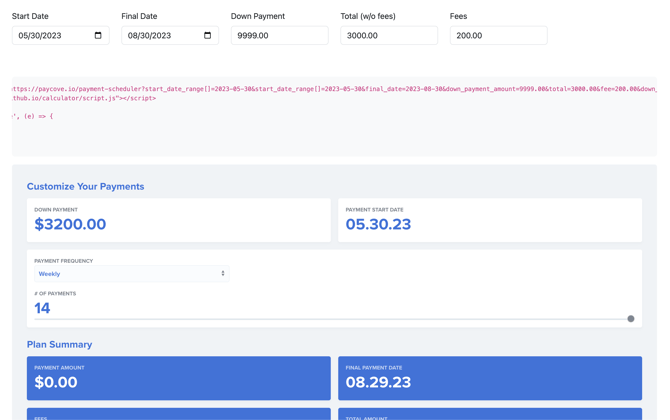
Task: Click the Plan Summary heading
Action: click(59, 344)
